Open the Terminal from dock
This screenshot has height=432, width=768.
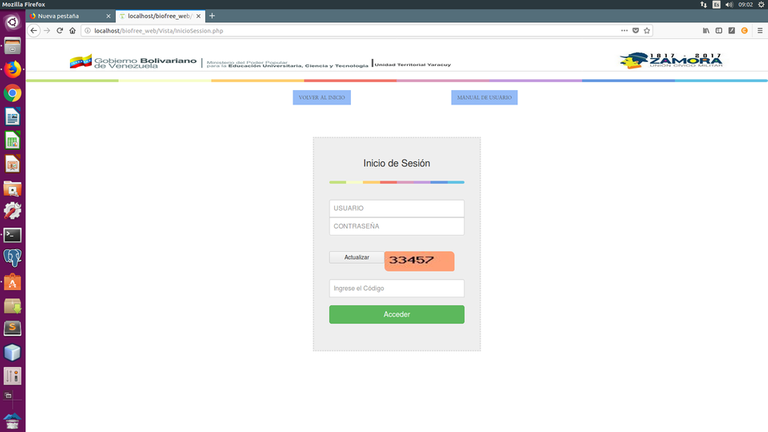[x=12, y=235]
